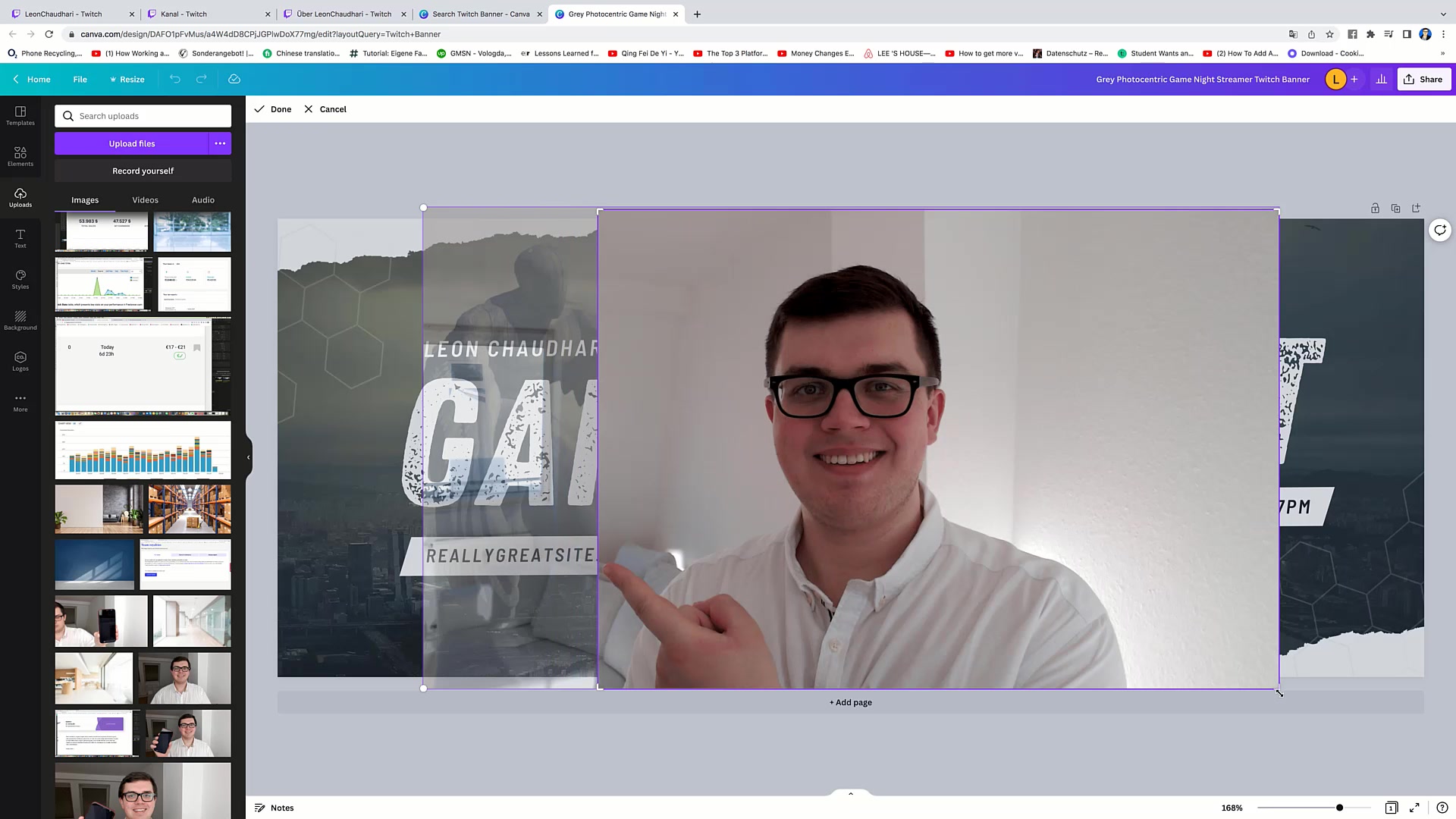Image resolution: width=1456 pixels, height=819 pixels.
Task: Expand upload options three-dot menu
Action: tap(220, 143)
